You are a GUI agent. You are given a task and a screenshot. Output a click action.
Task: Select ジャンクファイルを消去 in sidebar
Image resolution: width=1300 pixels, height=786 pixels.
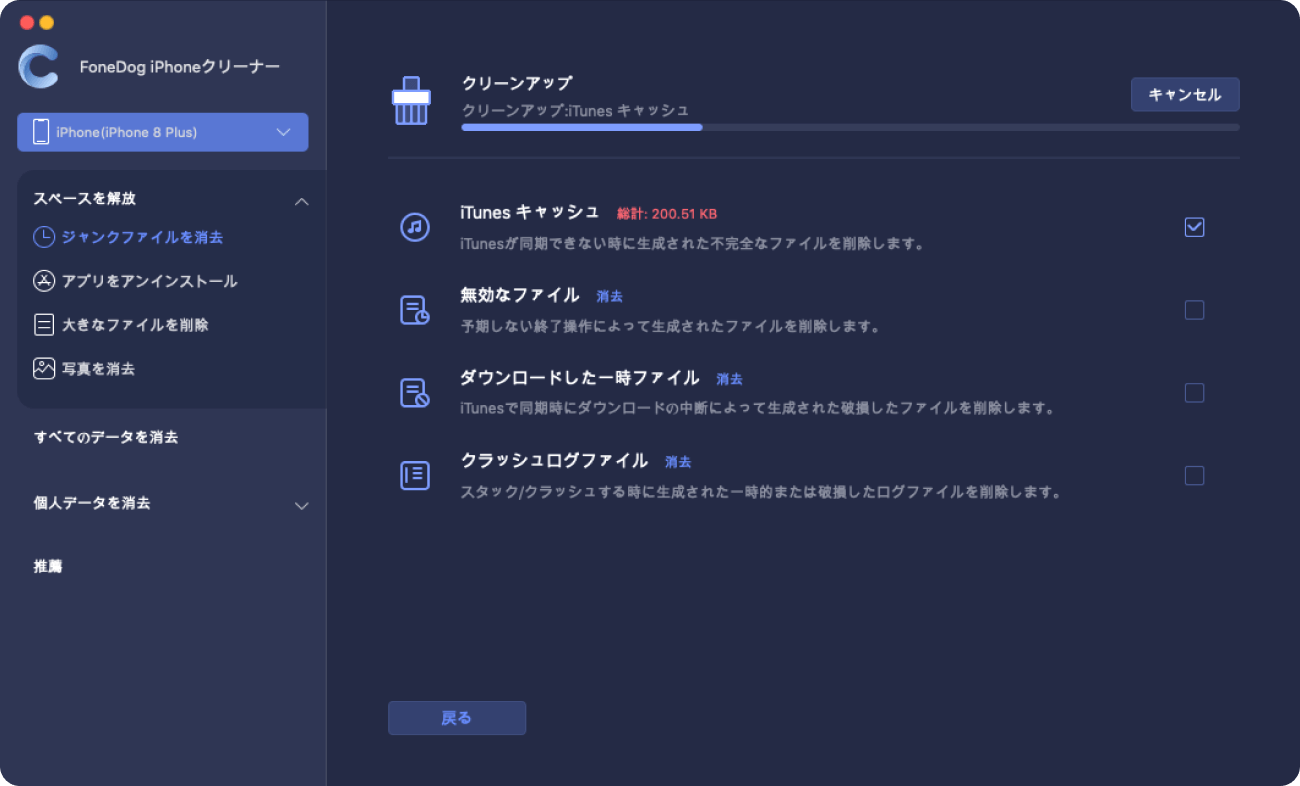(x=142, y=237)
